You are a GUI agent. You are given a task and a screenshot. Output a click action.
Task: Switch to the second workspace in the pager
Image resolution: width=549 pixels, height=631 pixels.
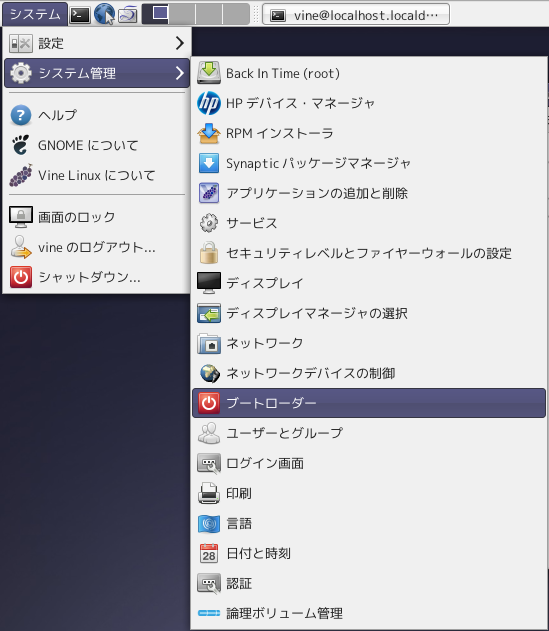pos(182,14)
